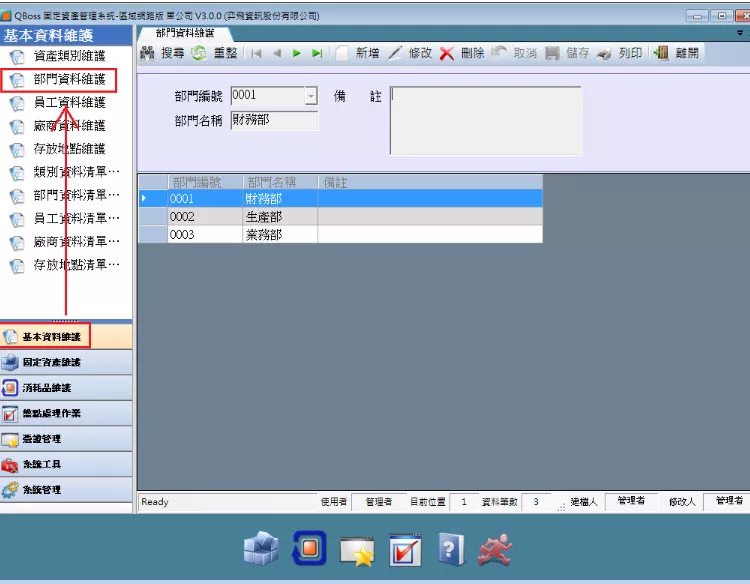The width and height of the screenshot is (750, 584).
Task: Click the 備註 remarks text box
Action: click(x=485, y=120)
